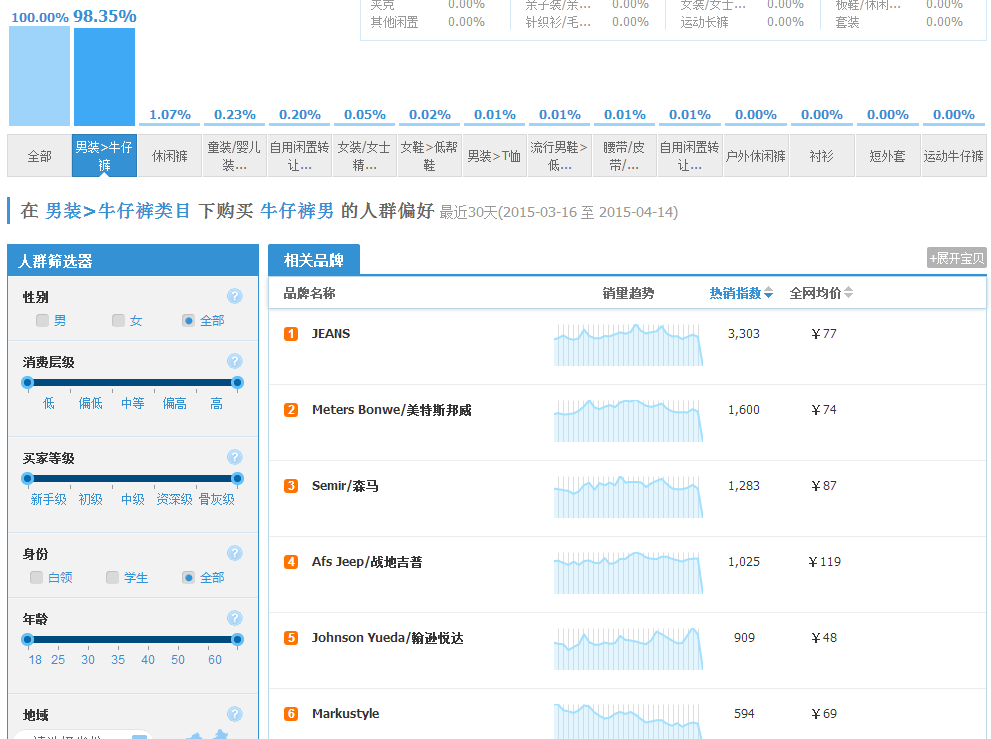Click the 1.07% value above 休闲裤
This screenshot has height=739, width=991.
pos(170,114)
